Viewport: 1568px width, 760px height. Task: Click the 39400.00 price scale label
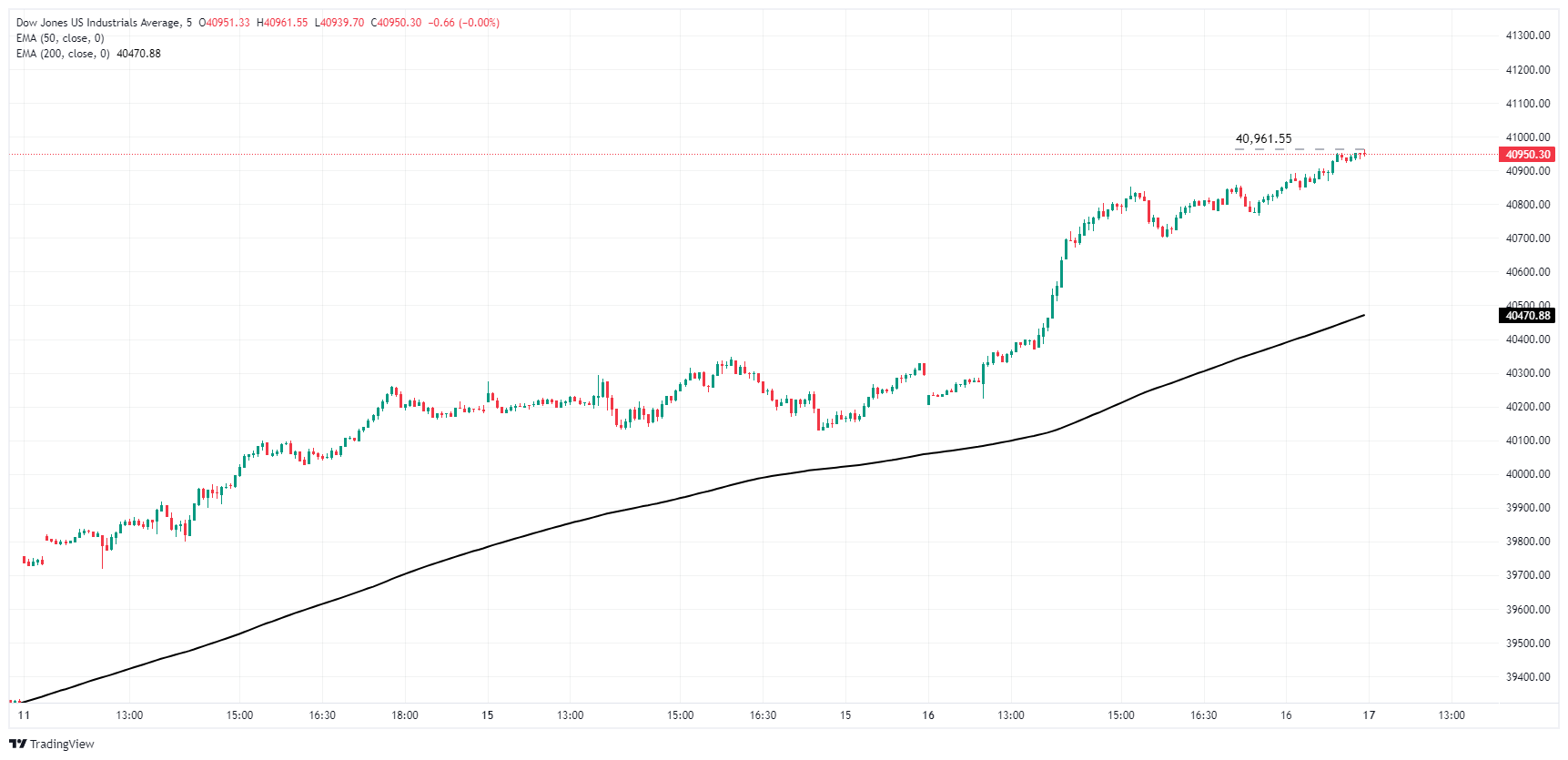coord(1528,677)
